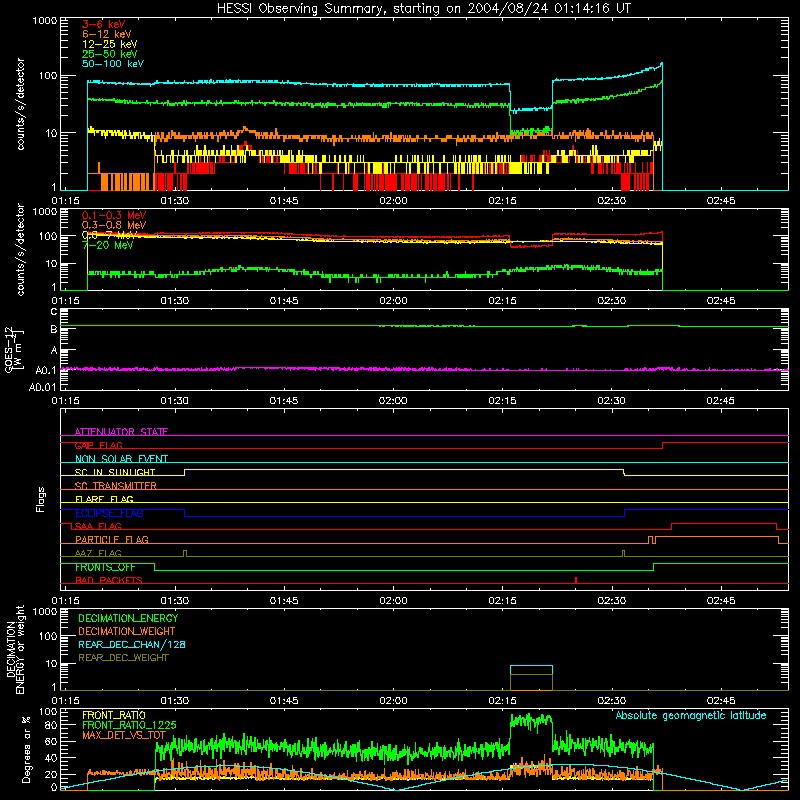Click the Degrees or % axis label
Screen dimensions: 800x800
pos(25,750)
